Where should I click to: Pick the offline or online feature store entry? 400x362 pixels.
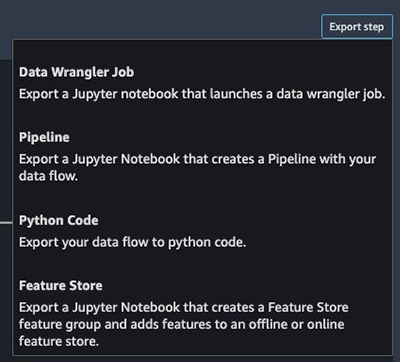coord(202,313)
